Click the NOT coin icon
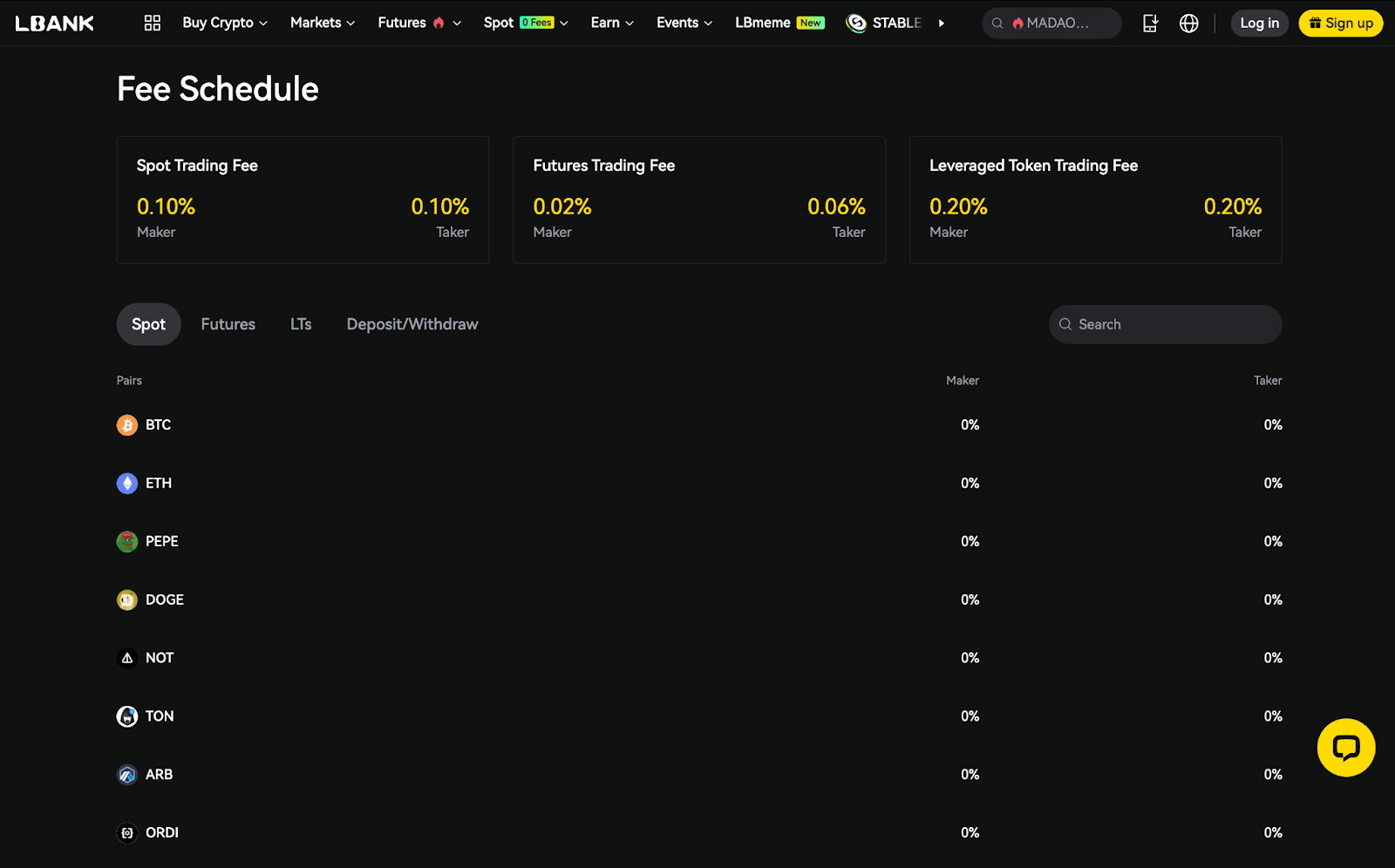 coord(127,658)
